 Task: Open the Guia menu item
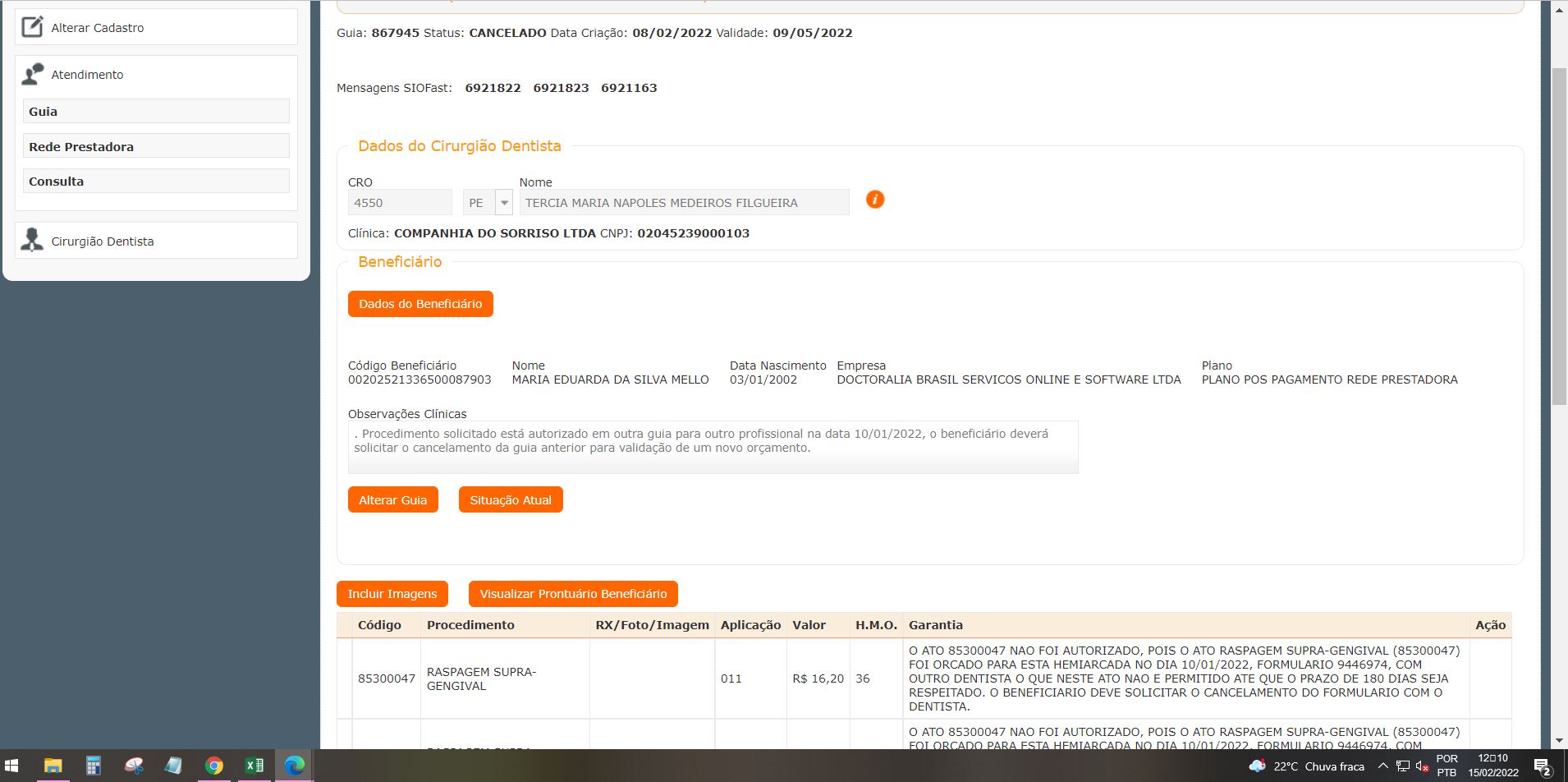pyautogui.click(x=156, y=111)
